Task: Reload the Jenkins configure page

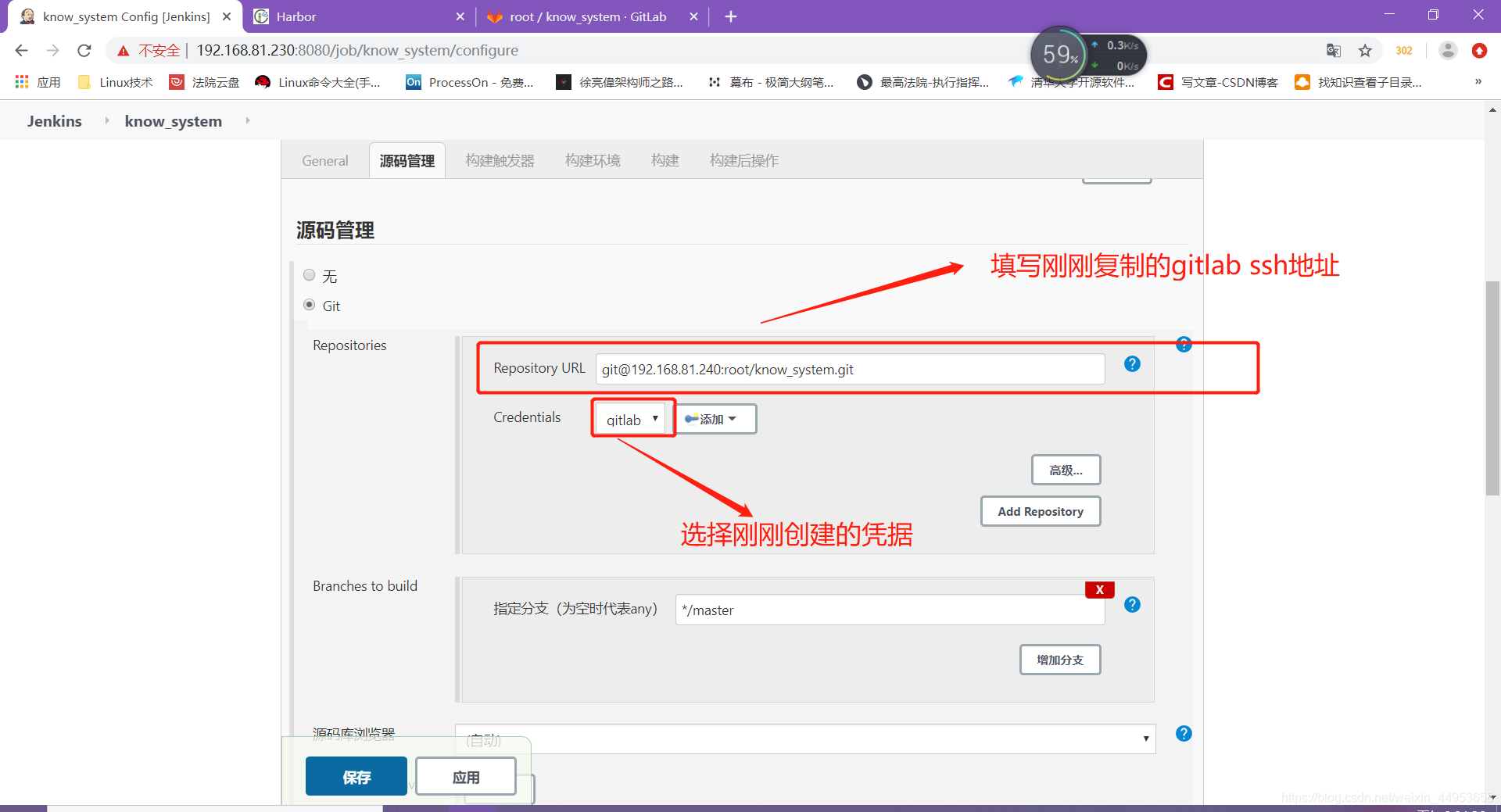Action: click(84, 51)
